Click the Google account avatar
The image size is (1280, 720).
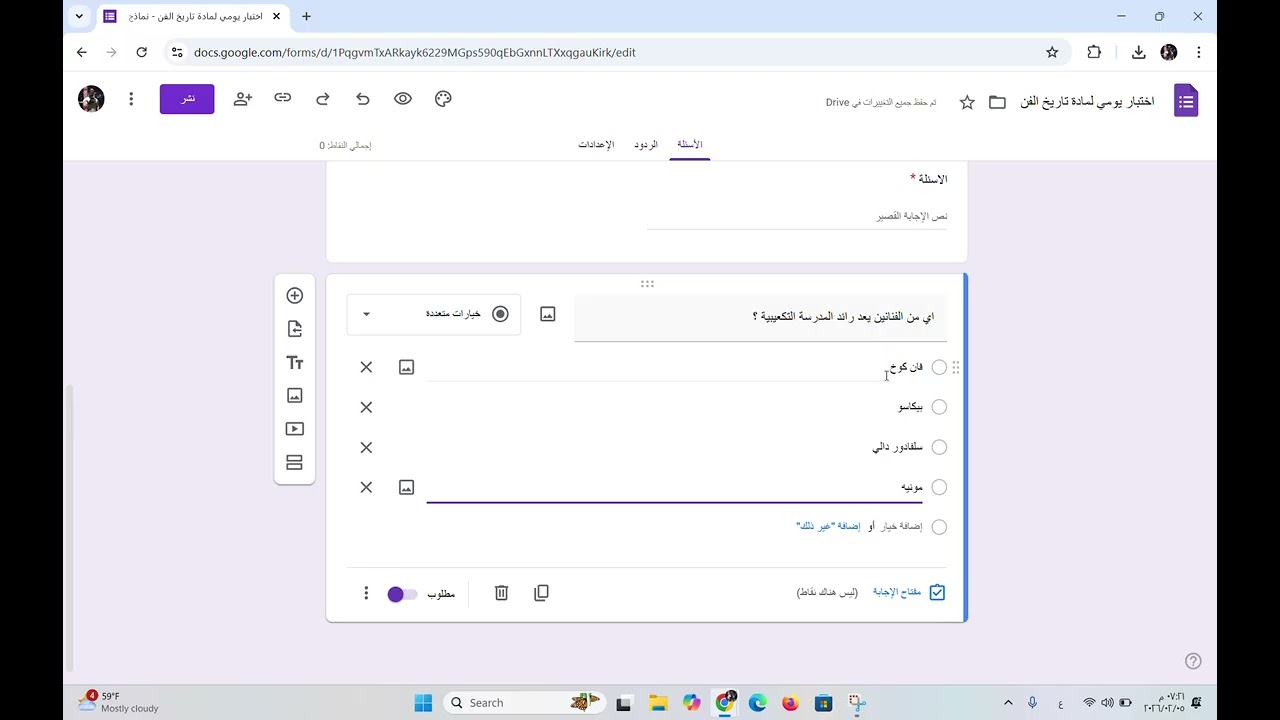(x=91, y=99)
